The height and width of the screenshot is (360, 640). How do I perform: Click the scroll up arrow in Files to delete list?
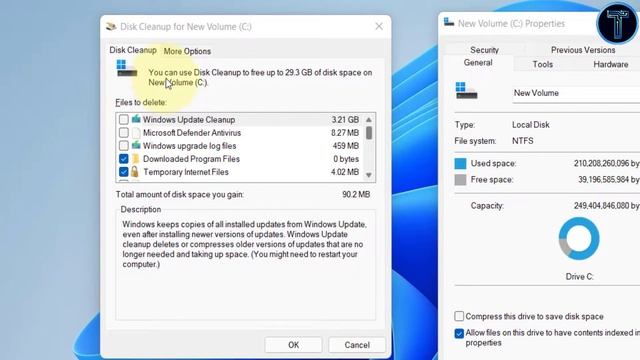click(x=369, y=120)
